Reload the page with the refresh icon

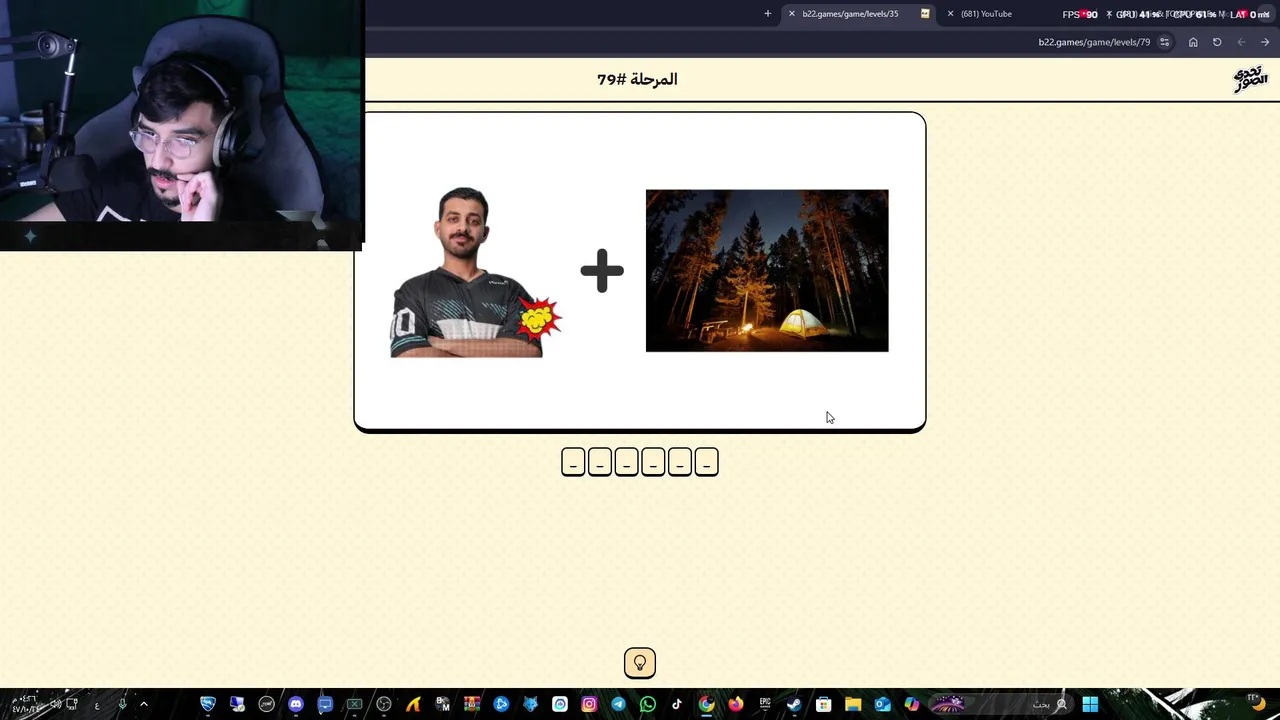(1217, 42)
